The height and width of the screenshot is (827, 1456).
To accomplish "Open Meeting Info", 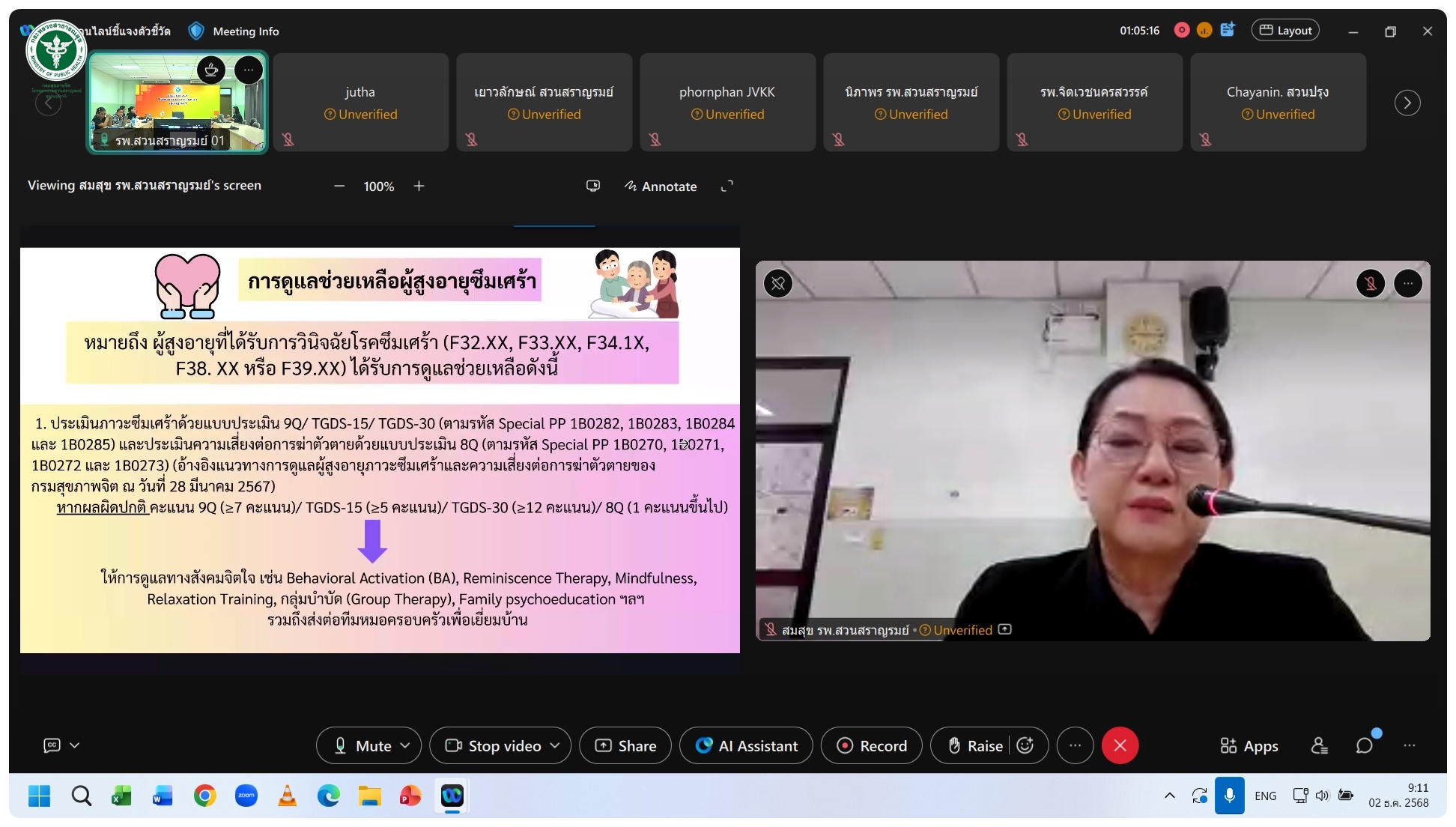I will [x=244, y=31].
